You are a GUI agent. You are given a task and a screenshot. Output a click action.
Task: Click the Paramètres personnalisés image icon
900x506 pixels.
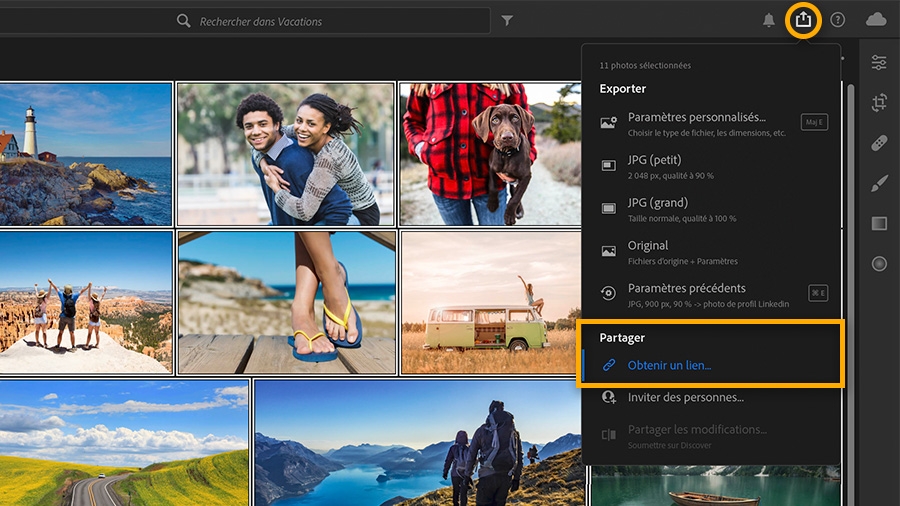click(x=608, y=123)
